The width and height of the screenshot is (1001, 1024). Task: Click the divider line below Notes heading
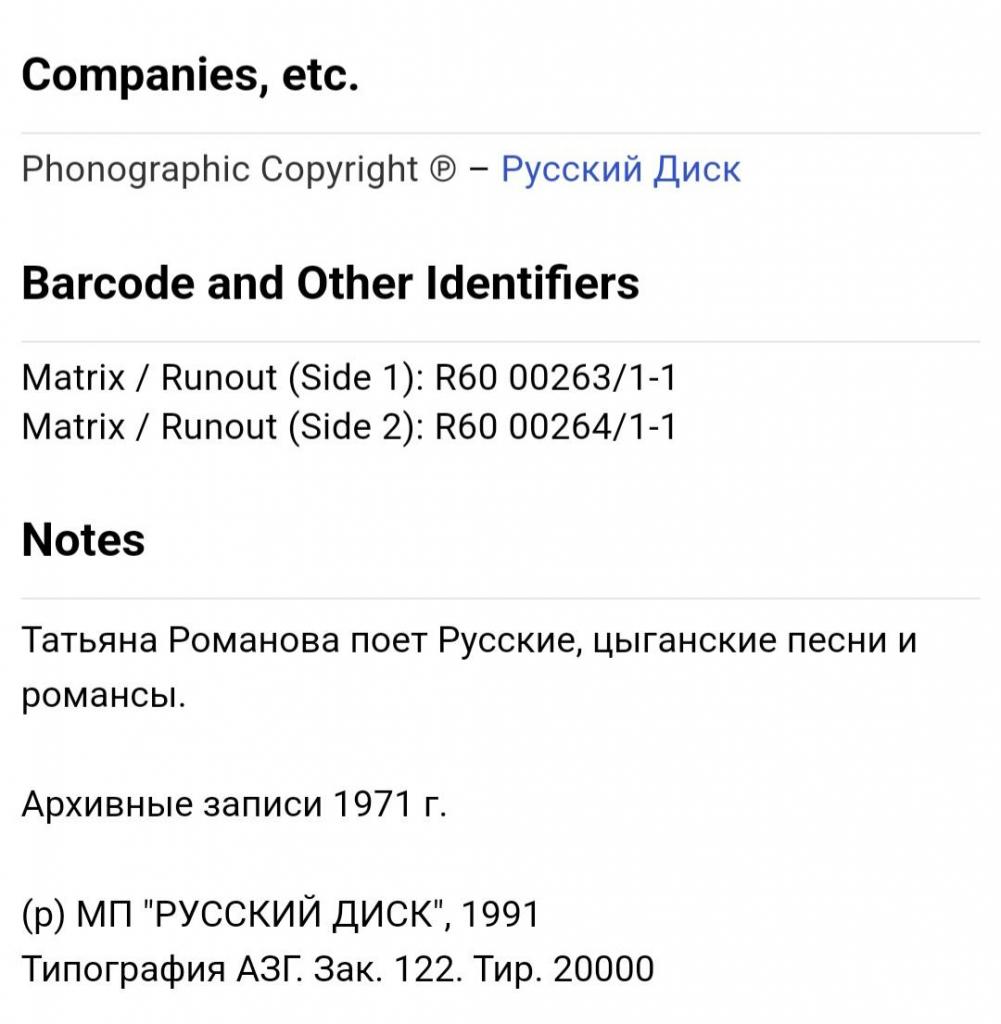point(500,598)
